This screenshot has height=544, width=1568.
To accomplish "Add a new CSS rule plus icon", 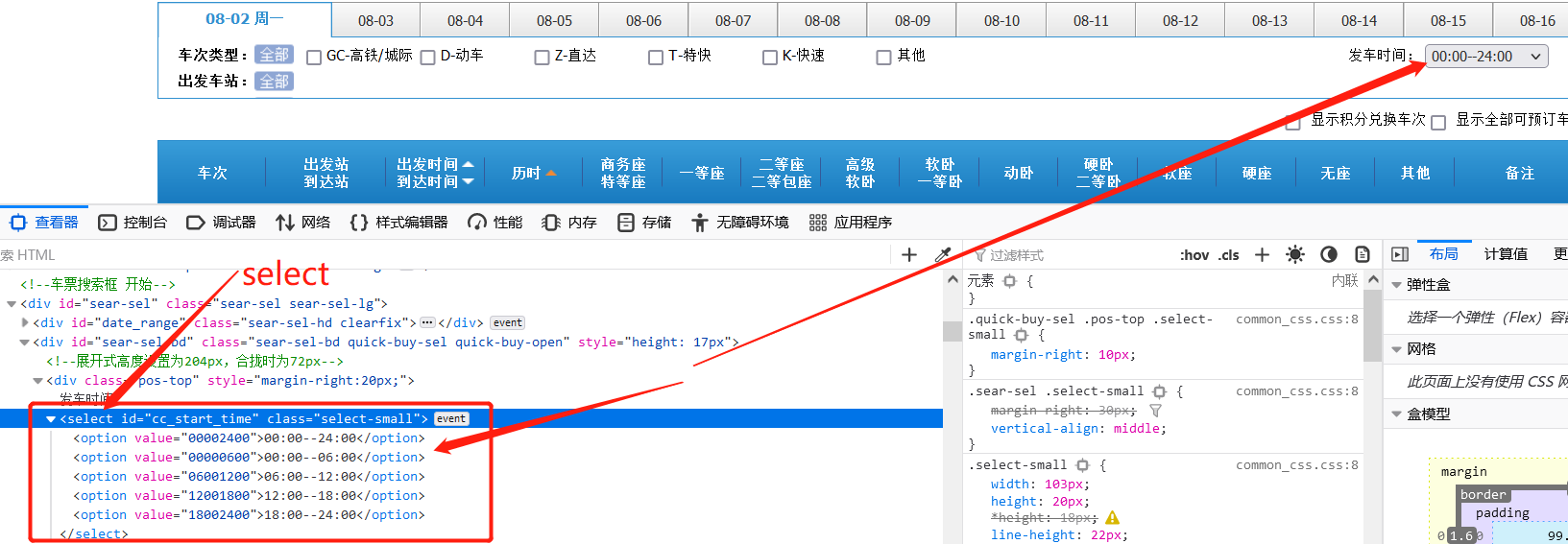I will point(1262,254).
